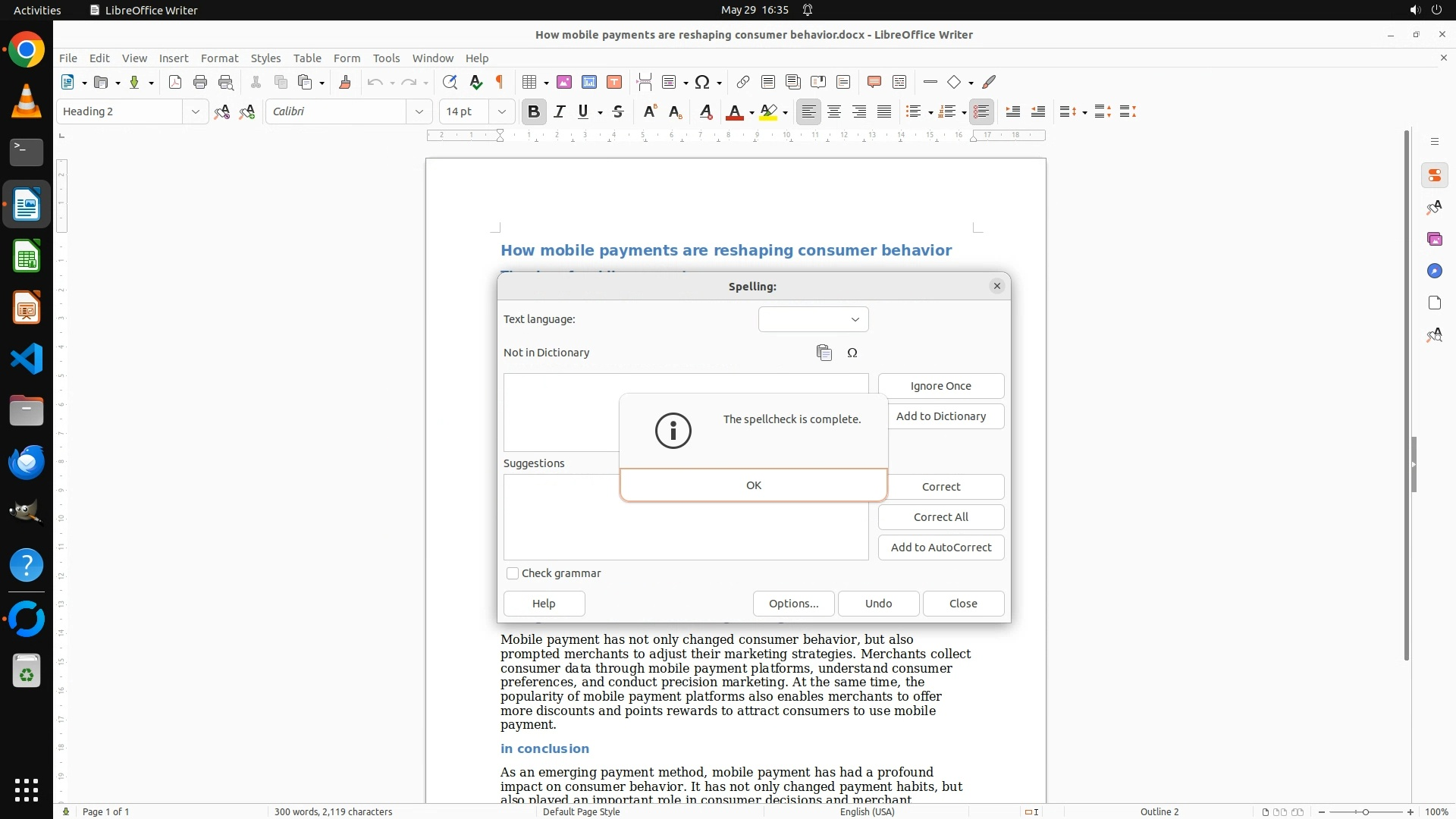Toggle Formatting Marks pilcrow icon
Viewport: 1456px width, 819px height.
[500, 82]
